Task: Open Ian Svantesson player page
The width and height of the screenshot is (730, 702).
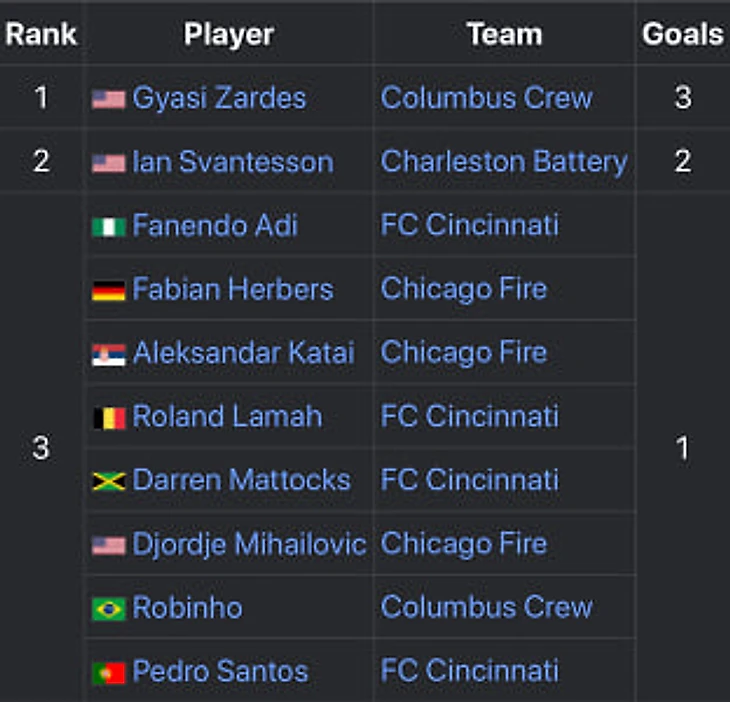Action: (x=232, y=162)
